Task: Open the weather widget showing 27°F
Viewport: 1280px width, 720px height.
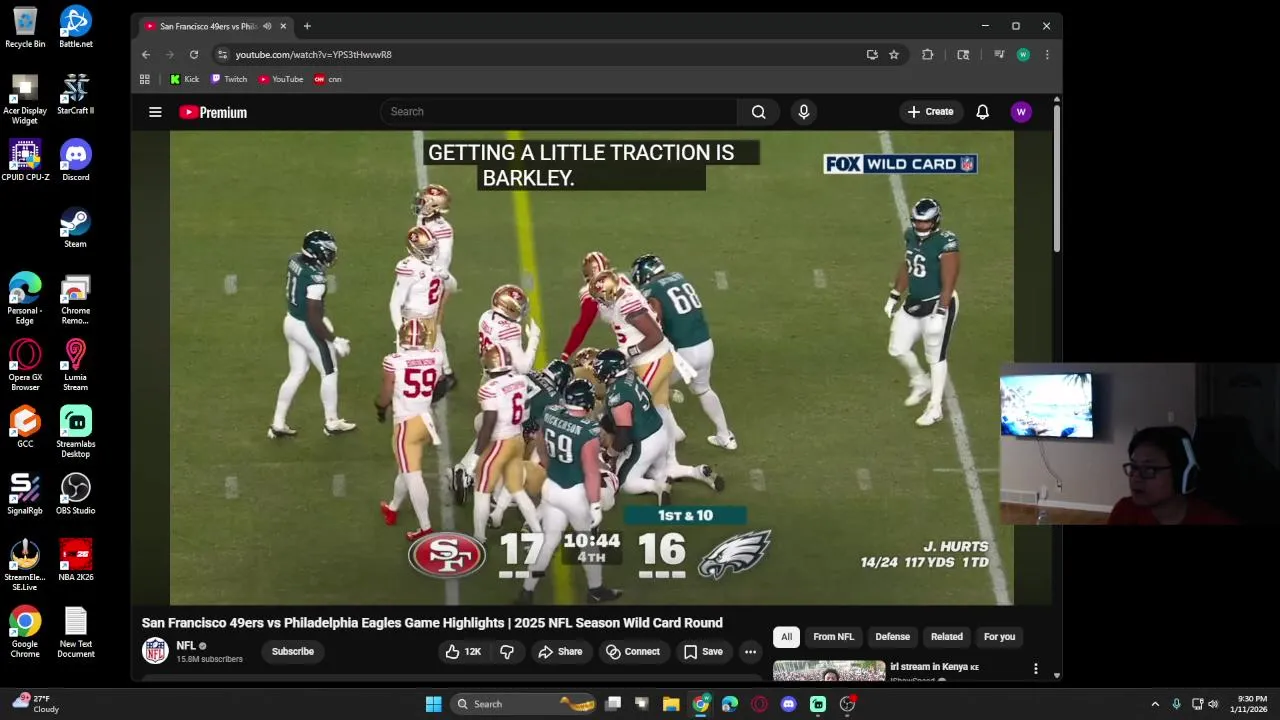Action: click(x=35, y=704)
